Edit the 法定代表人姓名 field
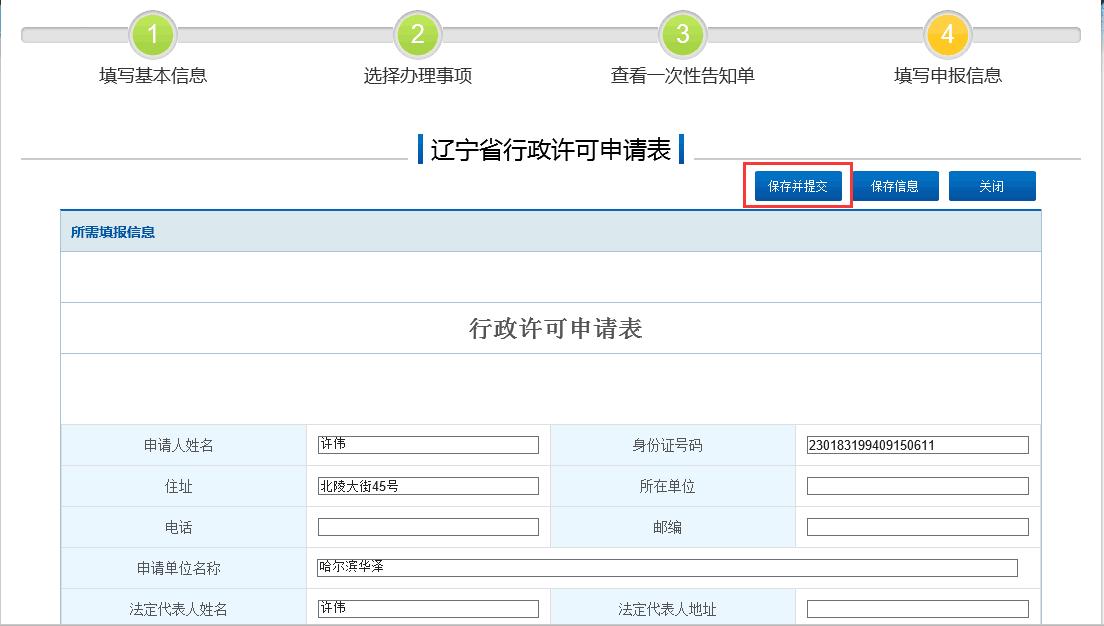Image resolution: width=1104 pixels, height=626 pixels. coord(428,609)
